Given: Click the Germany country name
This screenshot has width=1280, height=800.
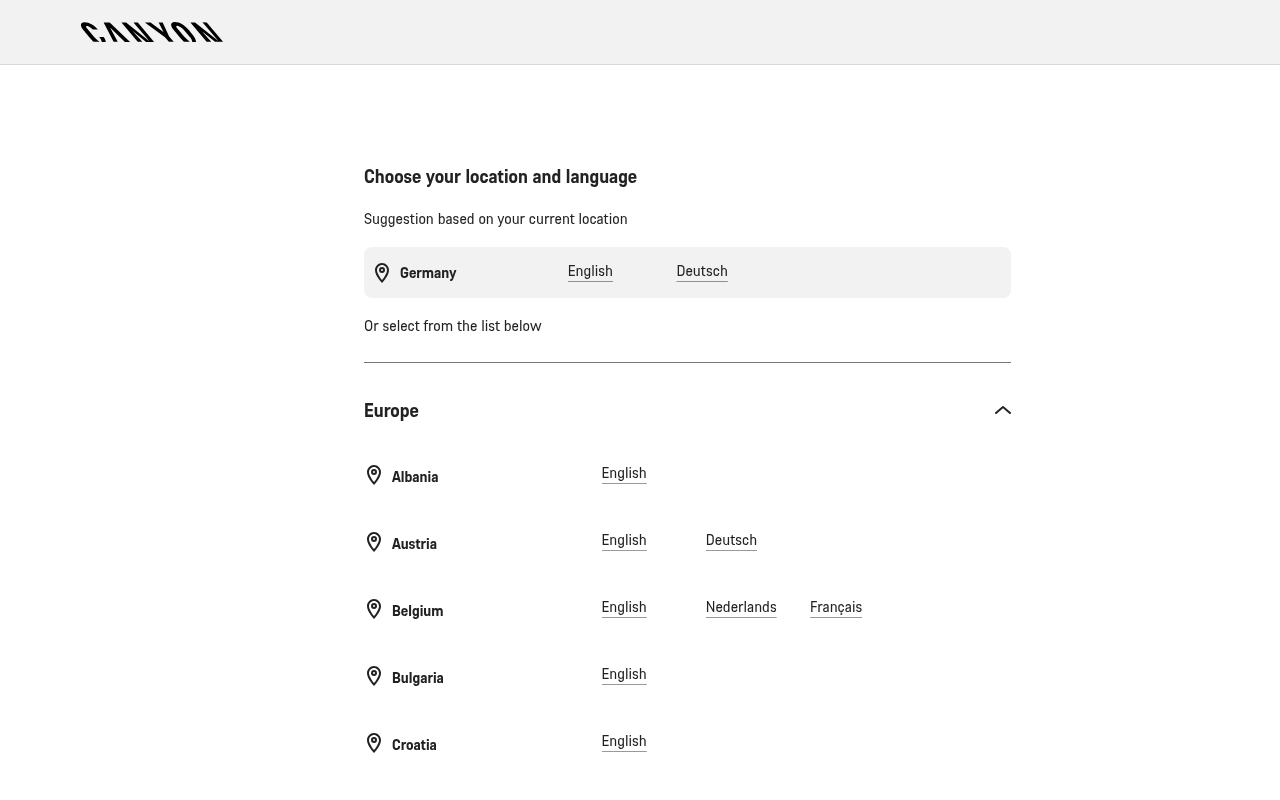Looking at the screenshot, I should pos(428,273).
